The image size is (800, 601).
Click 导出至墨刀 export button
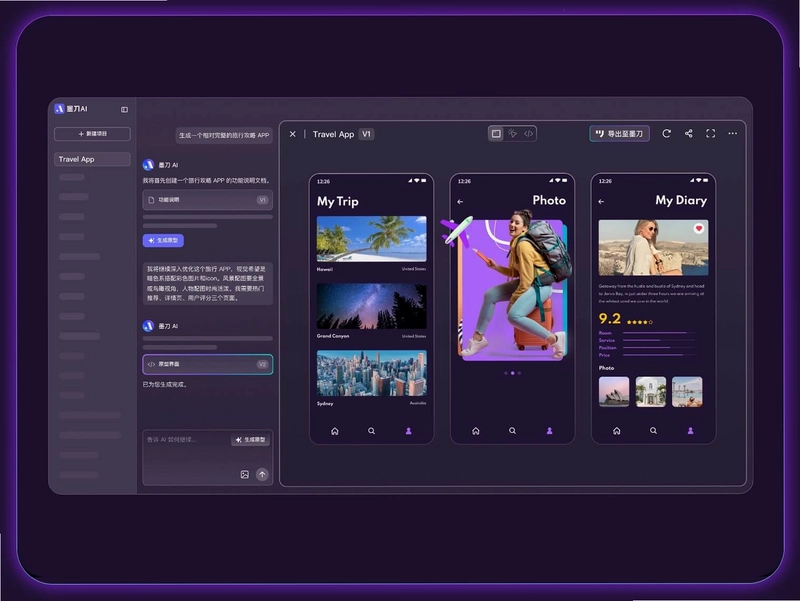(x=619, y=134)
